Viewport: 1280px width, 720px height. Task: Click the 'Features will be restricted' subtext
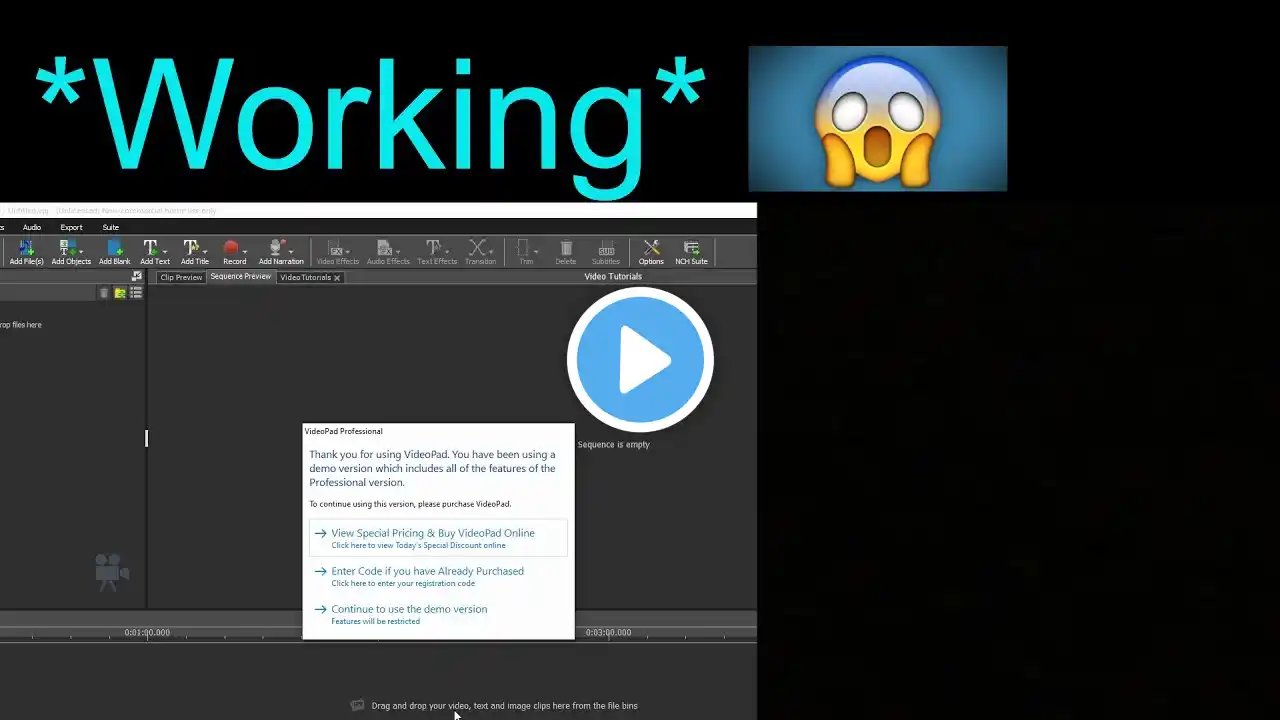click(375, 621)
